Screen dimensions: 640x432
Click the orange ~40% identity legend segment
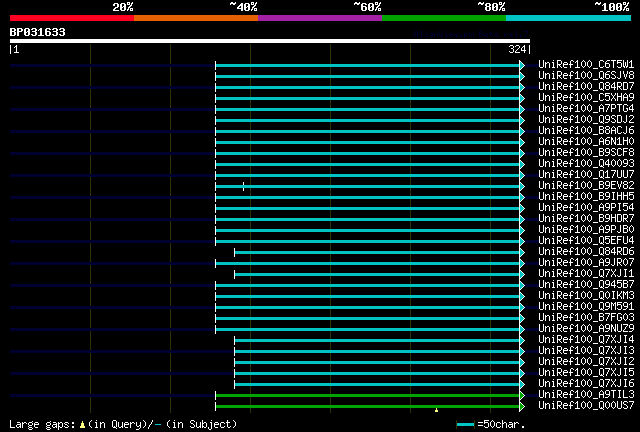pos(196,18)
